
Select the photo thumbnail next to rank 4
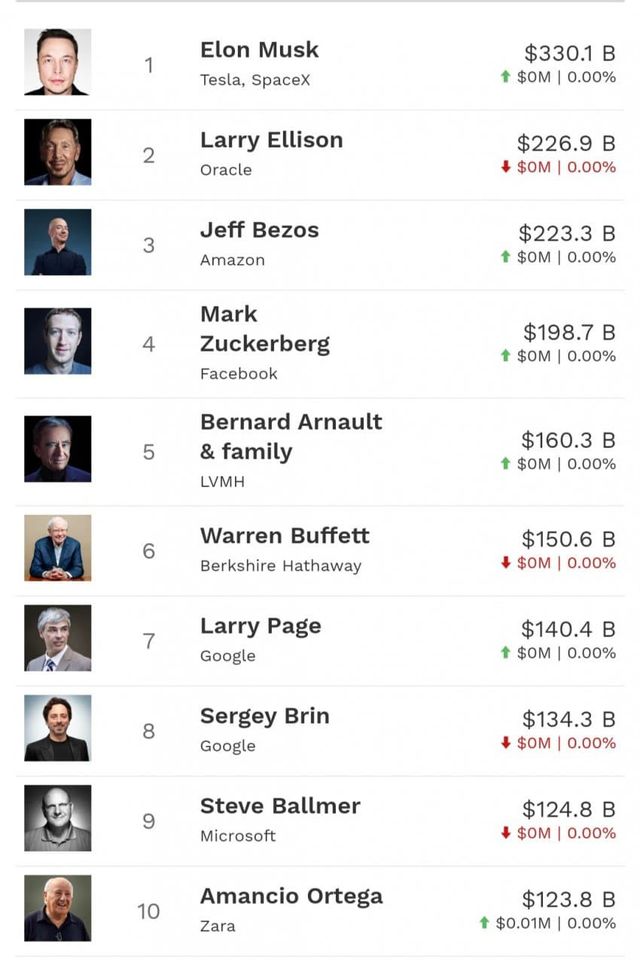[57, 342]
